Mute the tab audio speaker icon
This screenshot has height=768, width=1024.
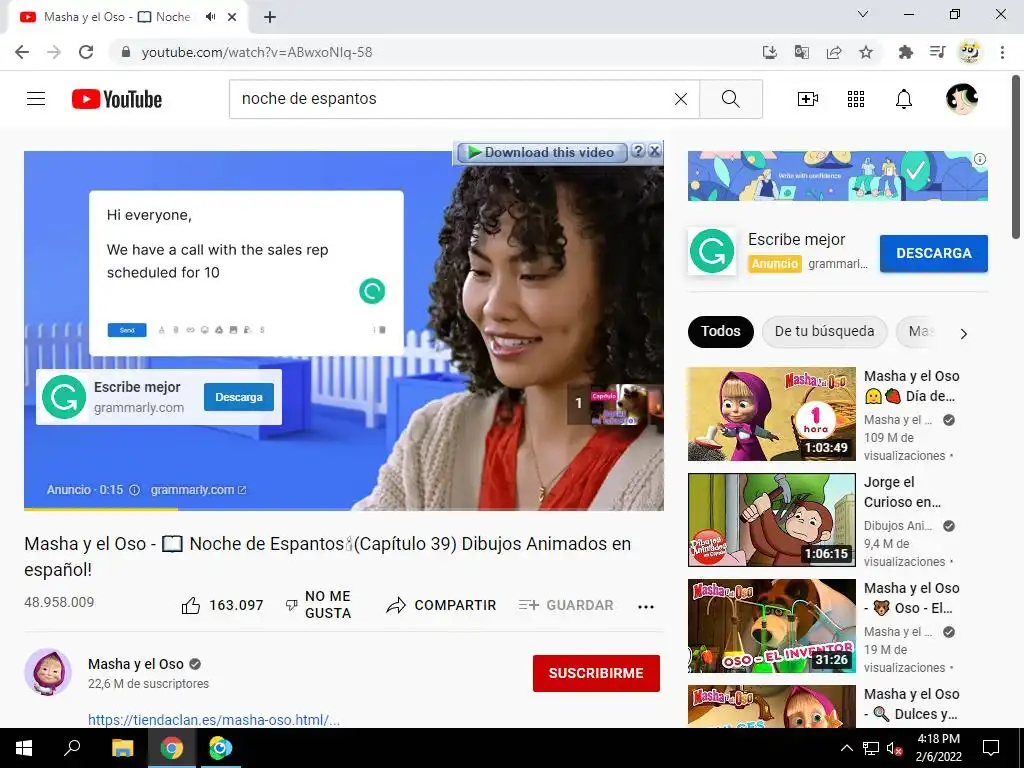tap(210, 17)
